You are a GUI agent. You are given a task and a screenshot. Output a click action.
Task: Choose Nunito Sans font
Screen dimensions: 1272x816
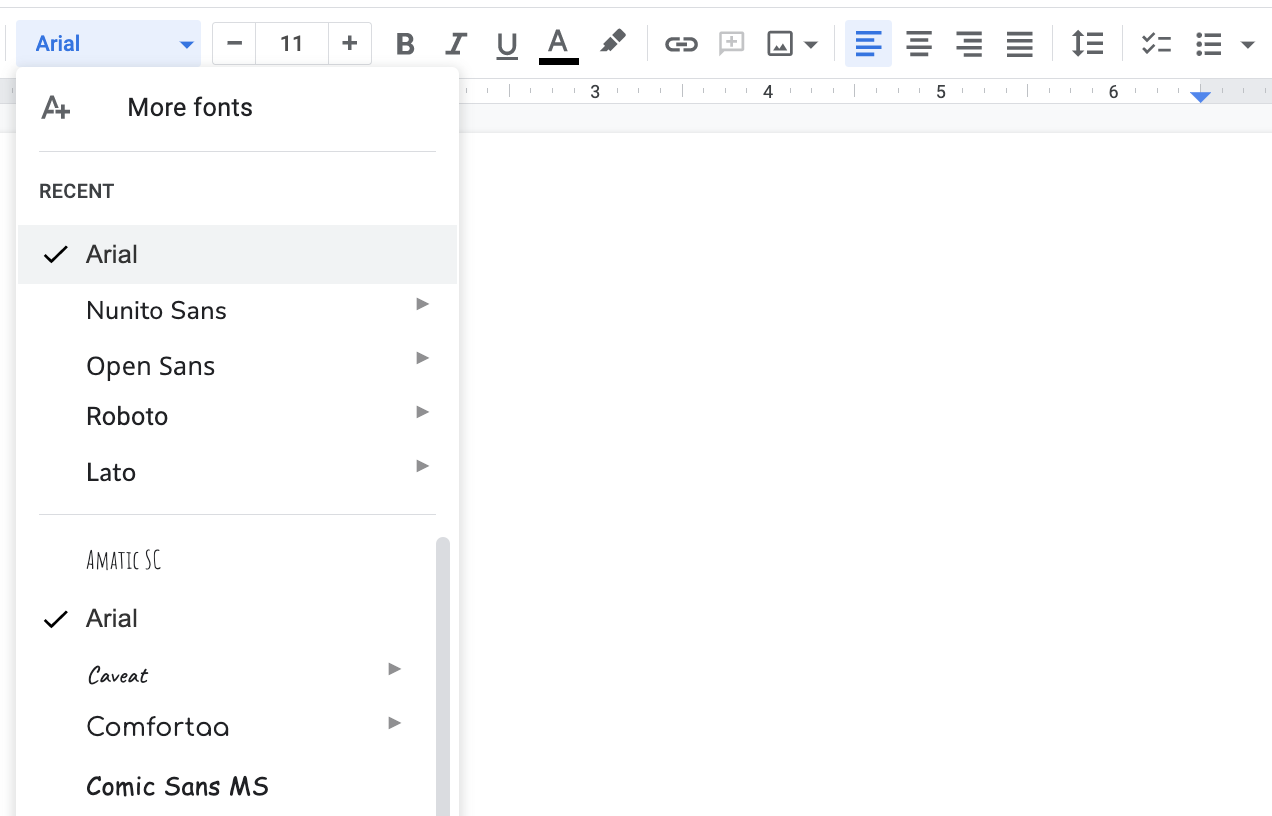[238, 310]
